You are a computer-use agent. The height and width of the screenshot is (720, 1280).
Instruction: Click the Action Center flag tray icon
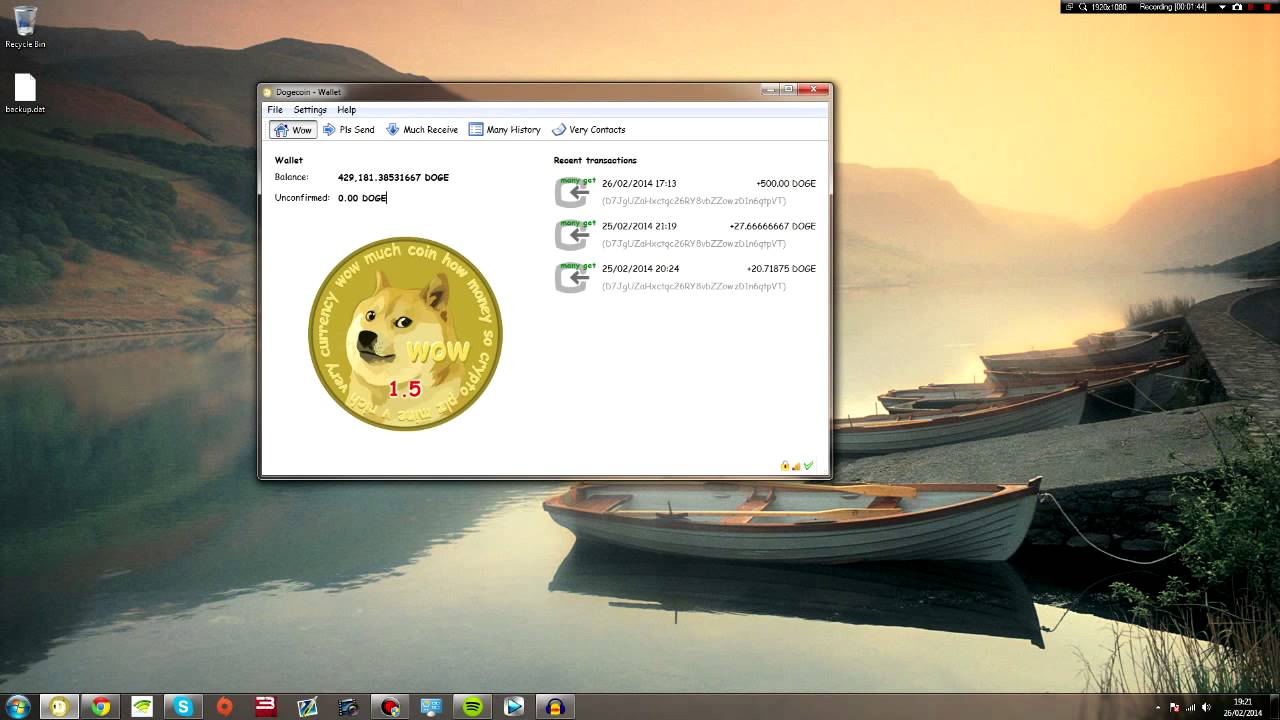click(1175, 707)
